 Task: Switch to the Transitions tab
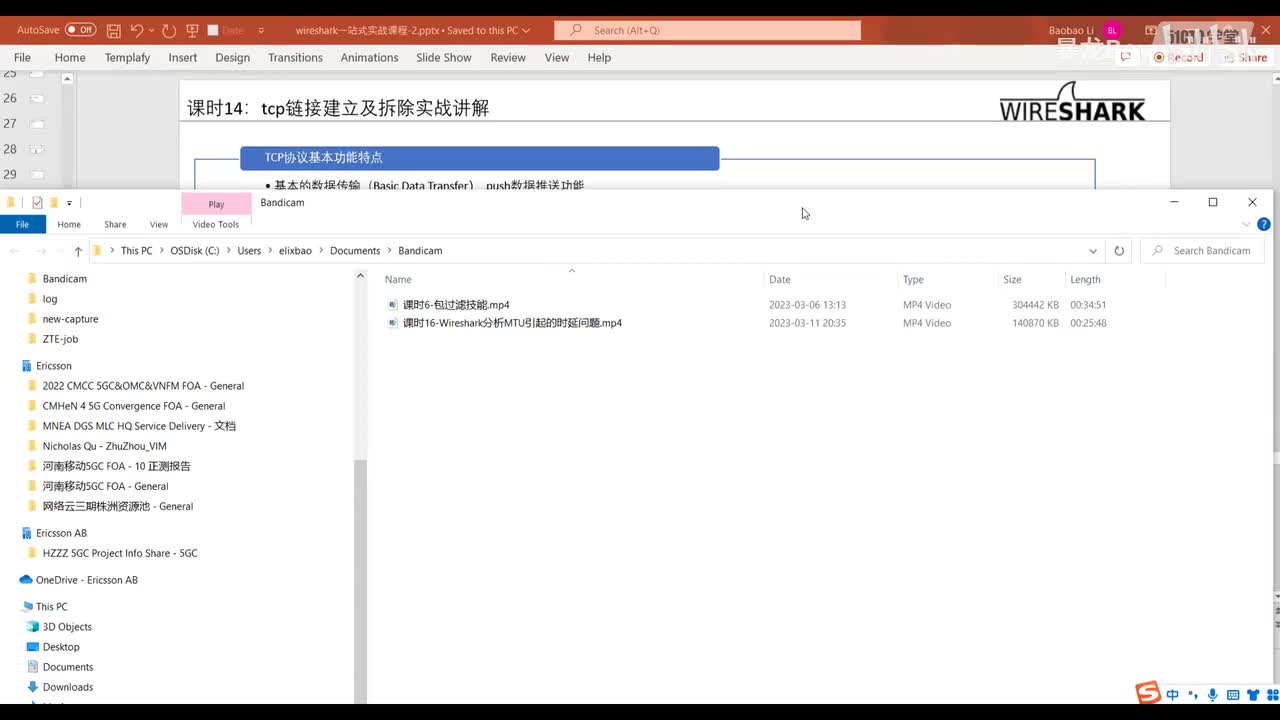tap(295, 58)
